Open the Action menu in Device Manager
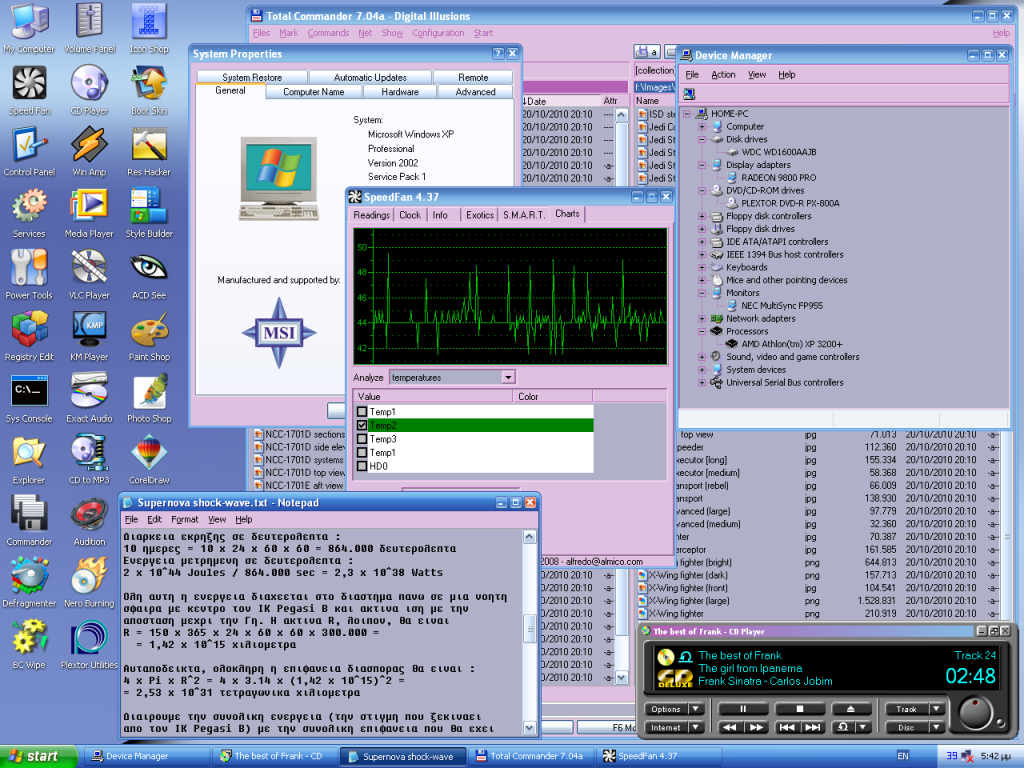The width and height of the screenshot is (1024, 768). [x=723, y=74]
